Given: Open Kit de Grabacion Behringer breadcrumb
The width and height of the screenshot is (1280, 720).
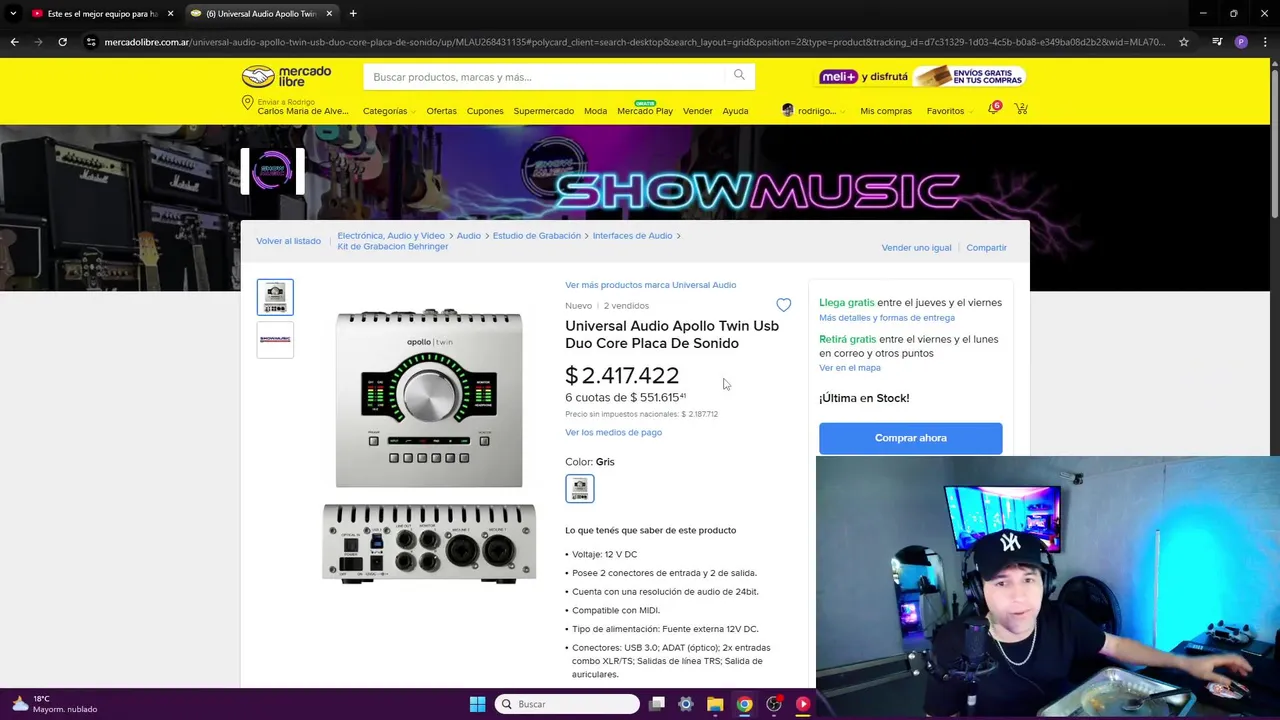Looking at the screenshot, I should [392, 247].
